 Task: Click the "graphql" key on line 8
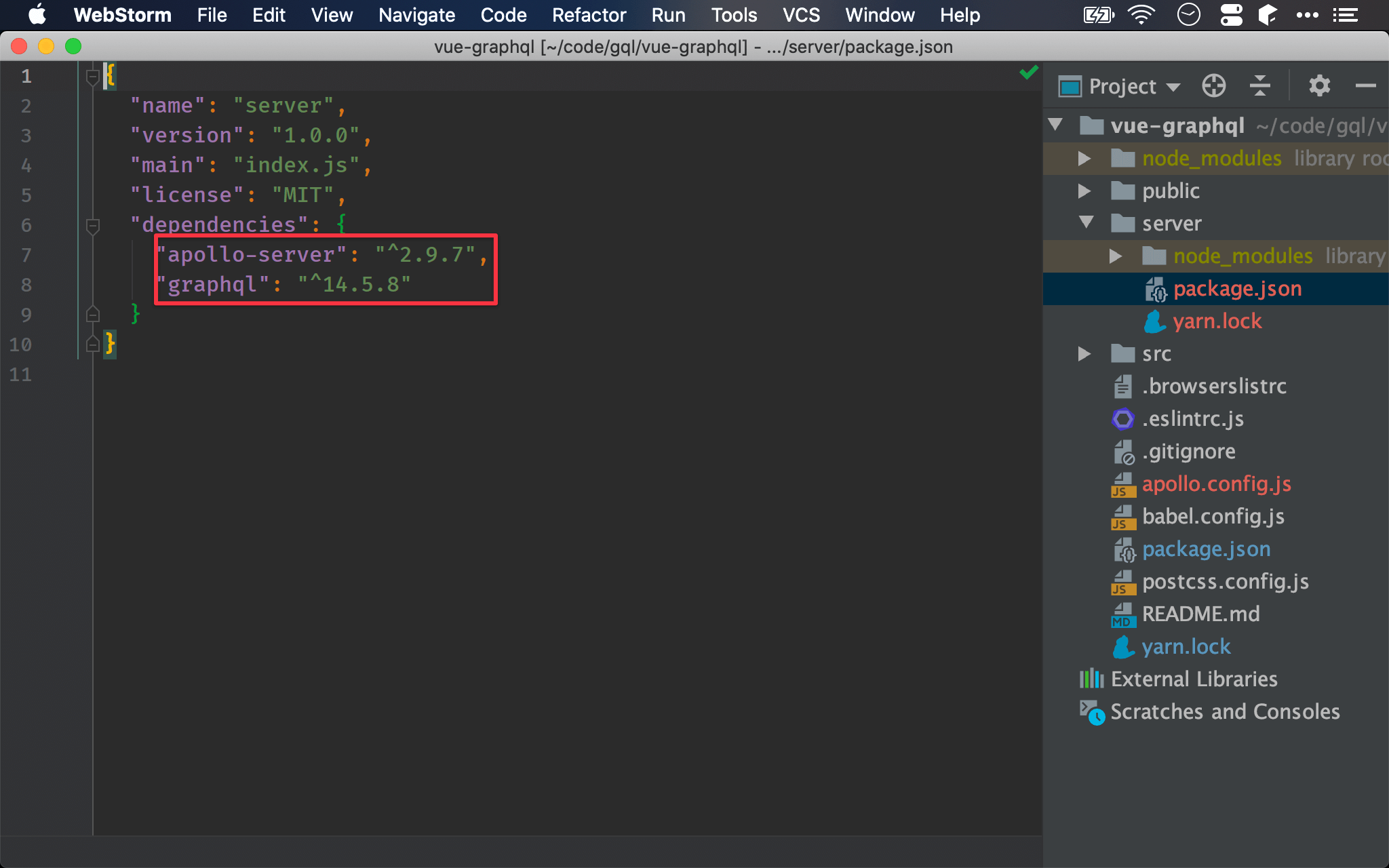[x=212, y=285]
